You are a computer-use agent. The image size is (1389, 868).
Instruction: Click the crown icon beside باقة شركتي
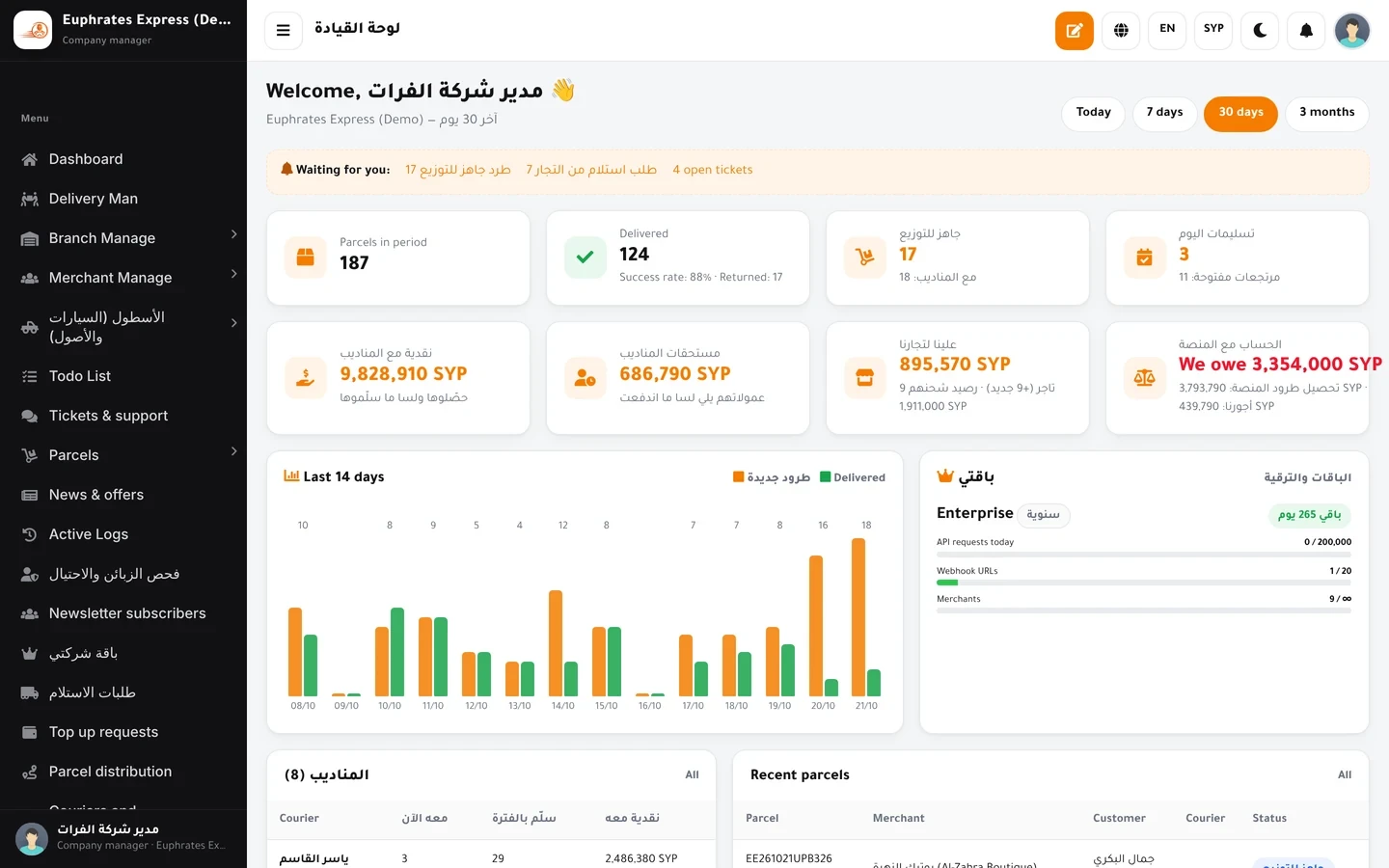pos(30,653)
